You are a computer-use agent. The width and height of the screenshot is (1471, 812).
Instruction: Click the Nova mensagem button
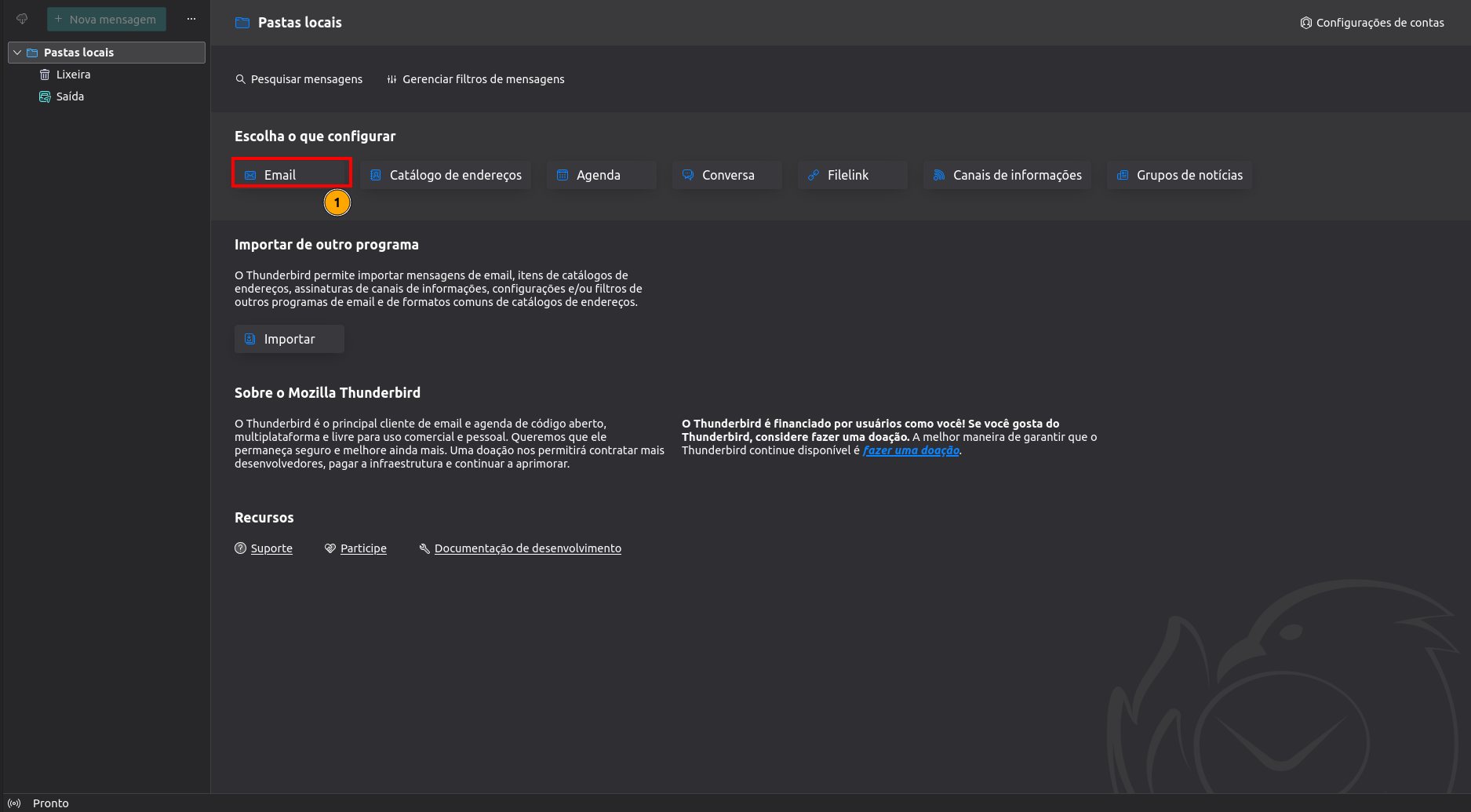coord(107,19)
